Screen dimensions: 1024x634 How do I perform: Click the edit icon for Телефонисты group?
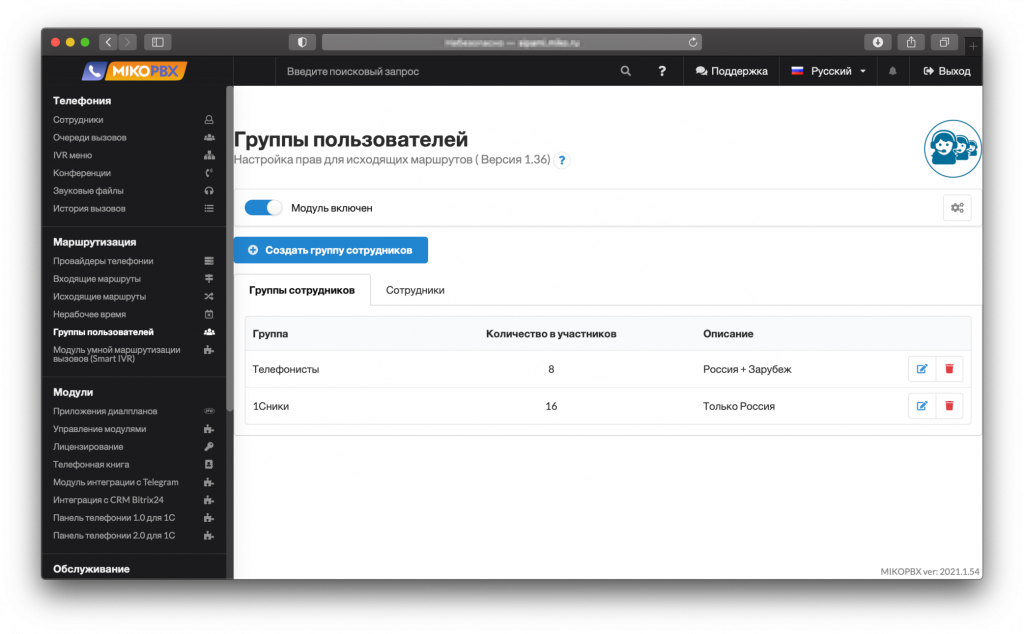pyautogui.click(x=922, y=369)
